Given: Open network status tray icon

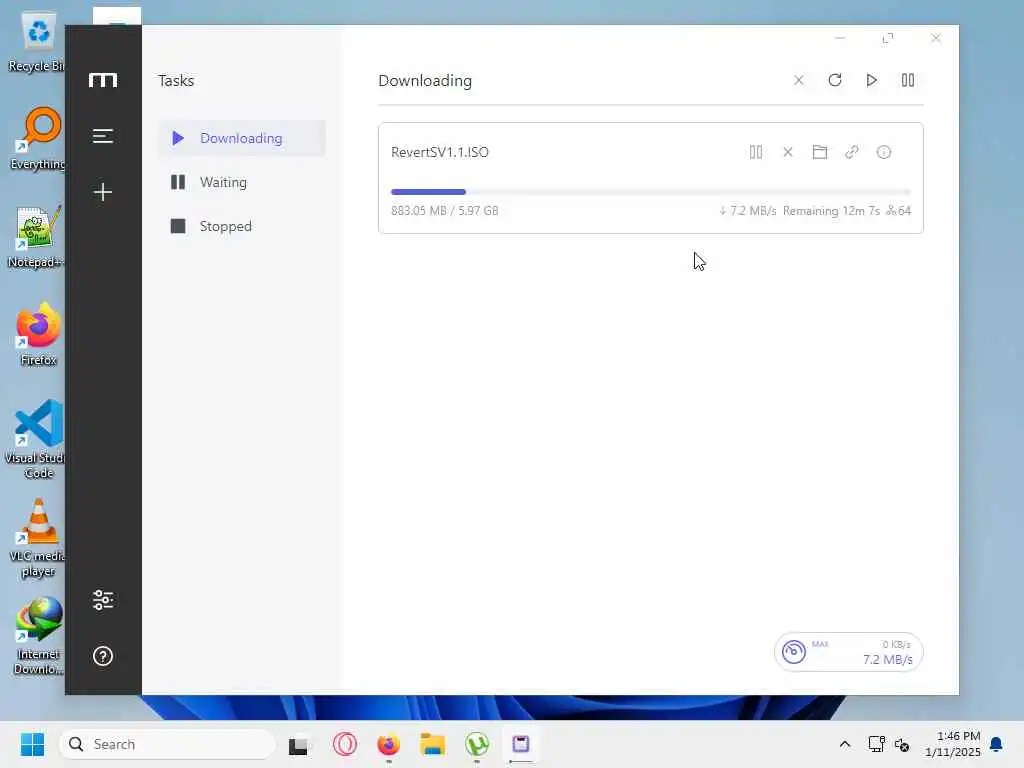Looking at the screenshot, I should click(876, 744).
